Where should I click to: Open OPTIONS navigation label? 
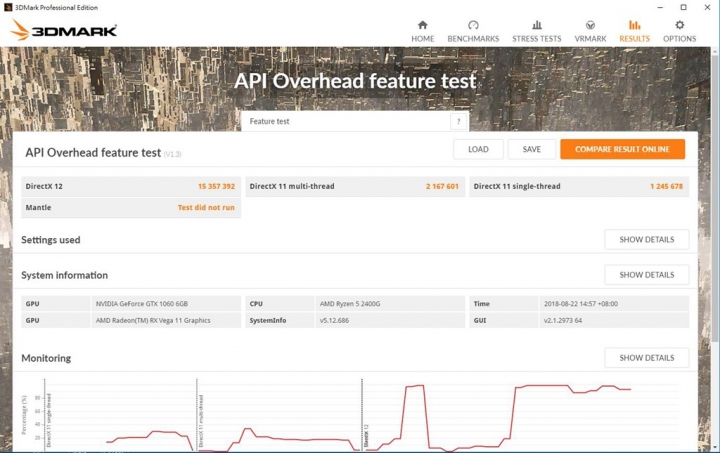coord(680,39)
